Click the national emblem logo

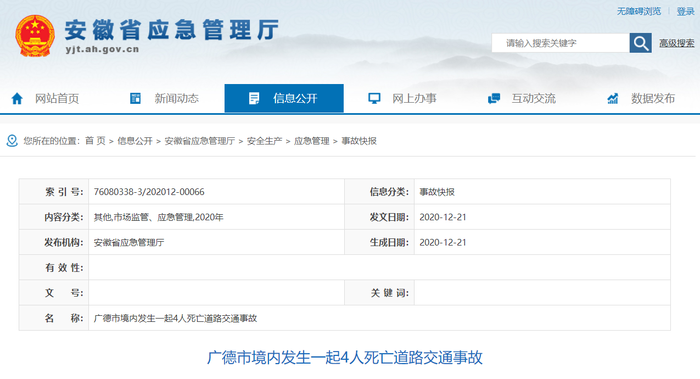click(x=35, y=36)
